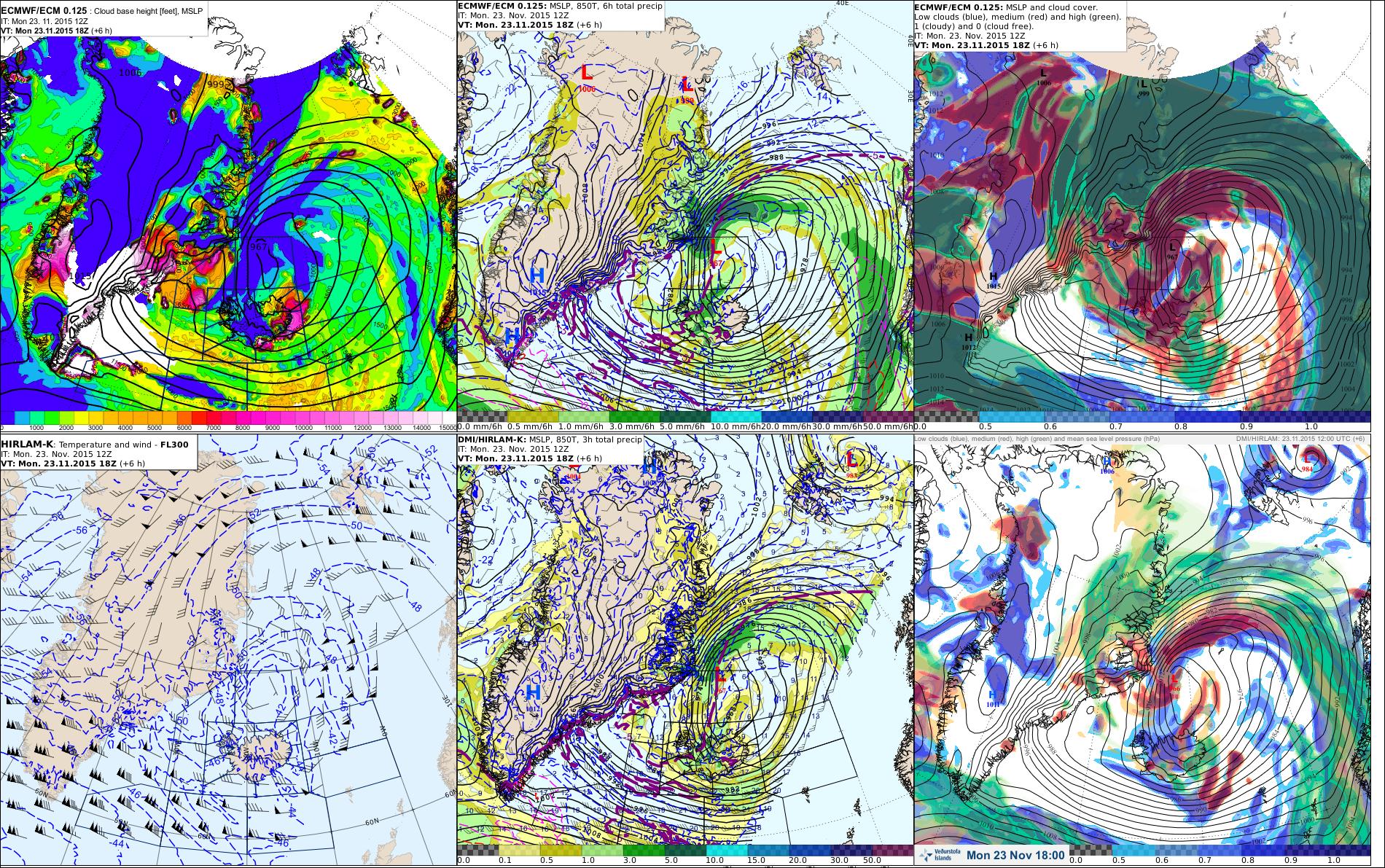Click the '15000' label on cloud base scale
This screenshot has height=868, width=1385.
[447, 428]
